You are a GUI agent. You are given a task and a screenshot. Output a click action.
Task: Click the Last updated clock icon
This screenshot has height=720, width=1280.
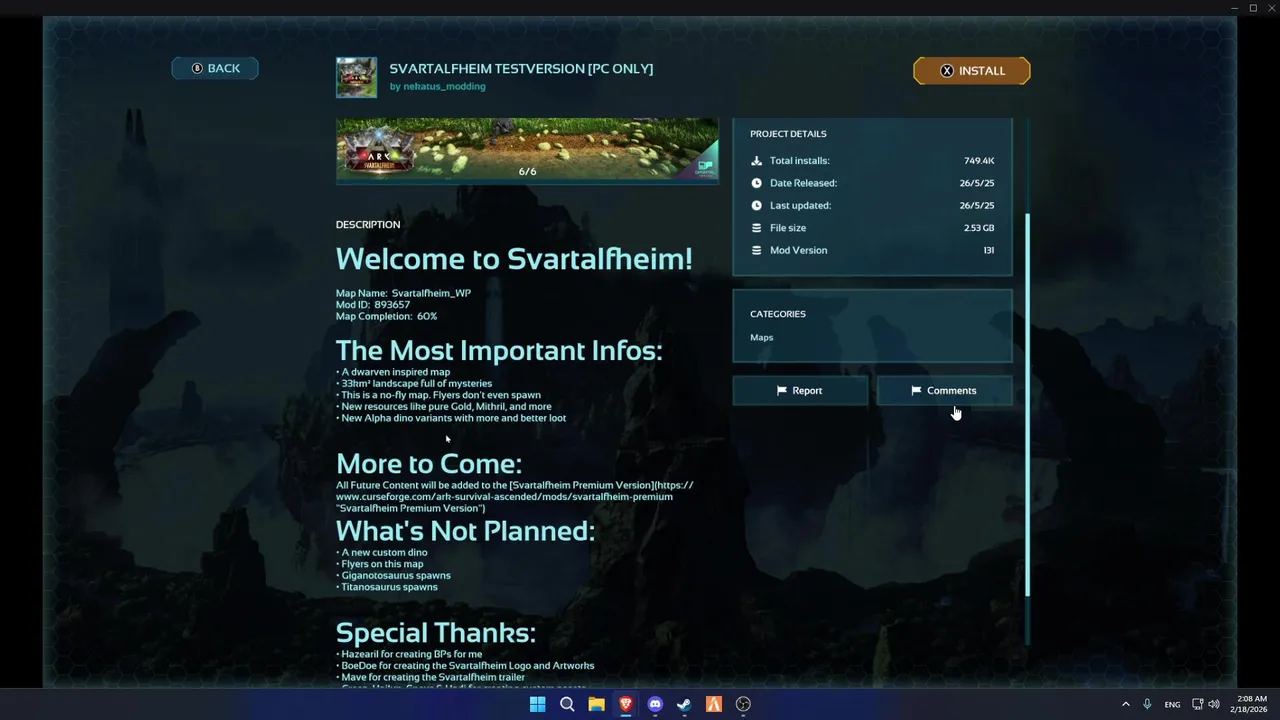(x=756, y=206)
